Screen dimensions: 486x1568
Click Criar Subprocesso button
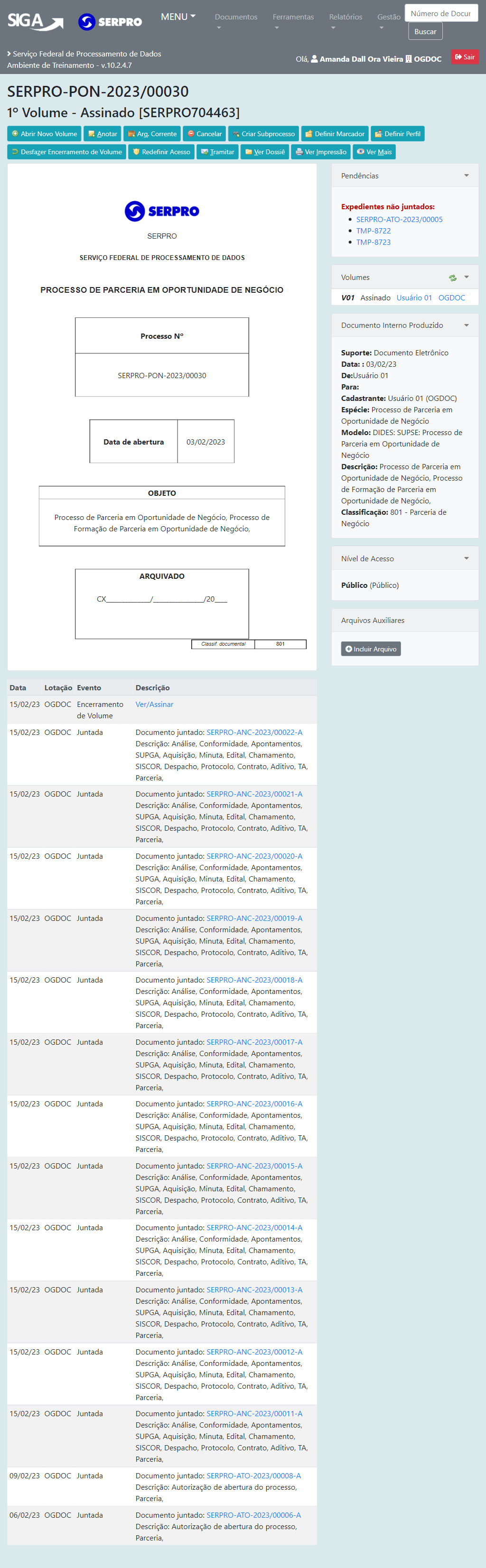(263, 134)
